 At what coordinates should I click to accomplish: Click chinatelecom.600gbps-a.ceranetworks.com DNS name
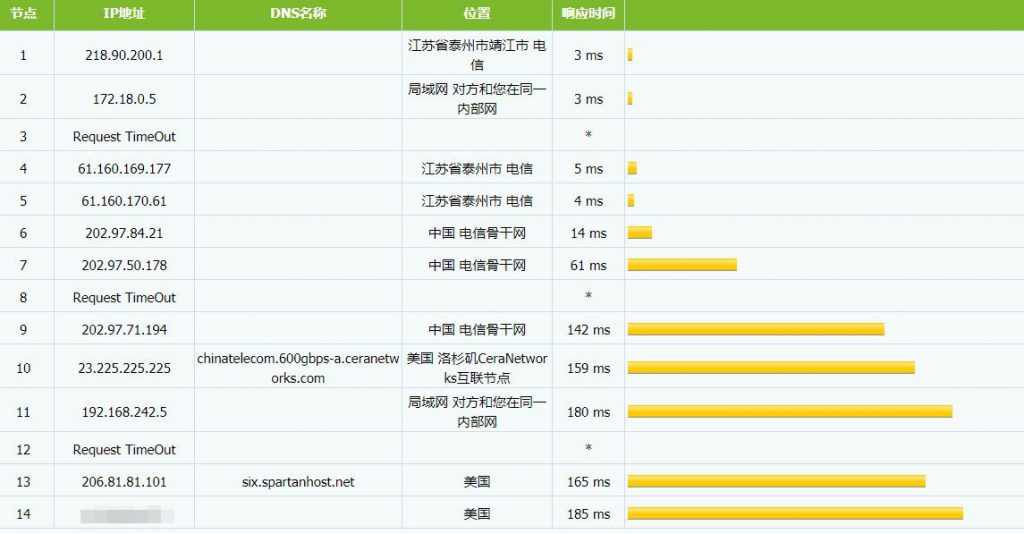tap(298, 368)
